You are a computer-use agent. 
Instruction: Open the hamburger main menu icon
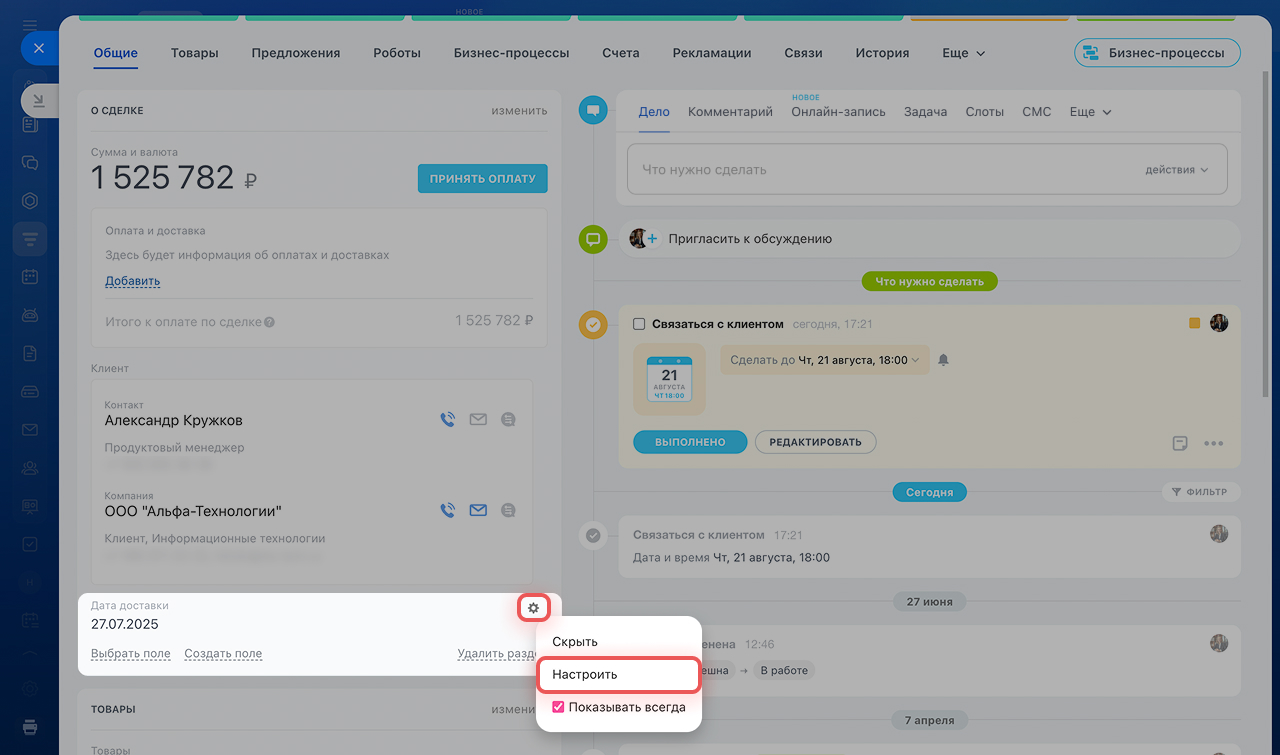coord(30,25)
